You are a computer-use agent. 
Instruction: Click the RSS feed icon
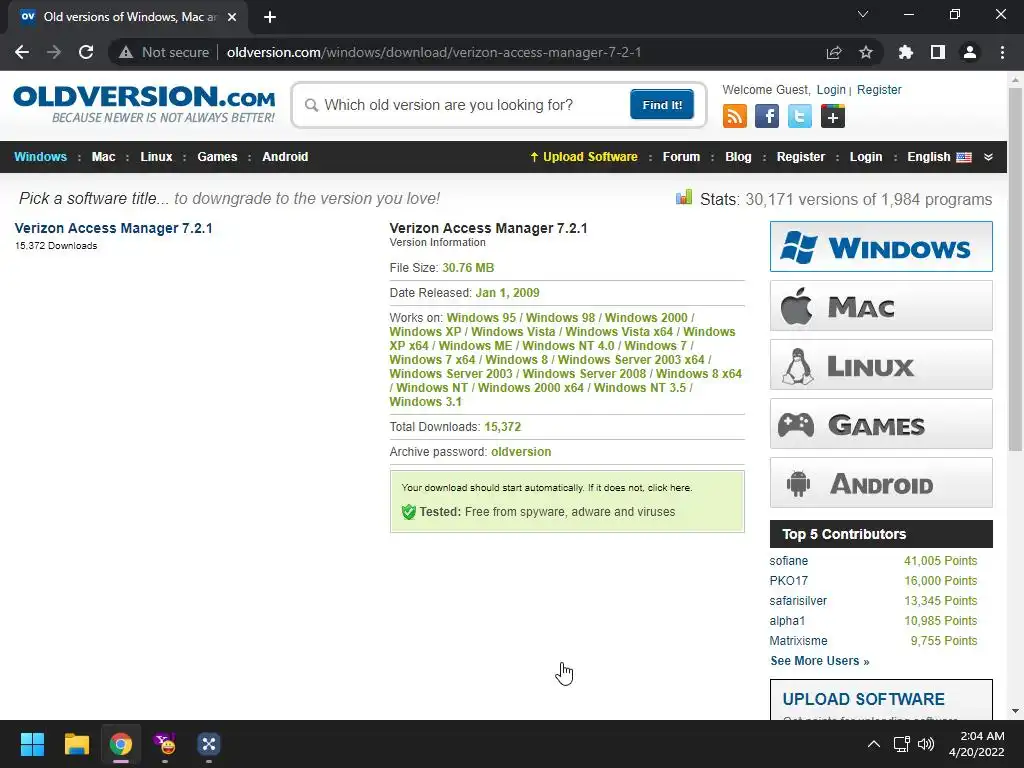[x=735, y=116]
